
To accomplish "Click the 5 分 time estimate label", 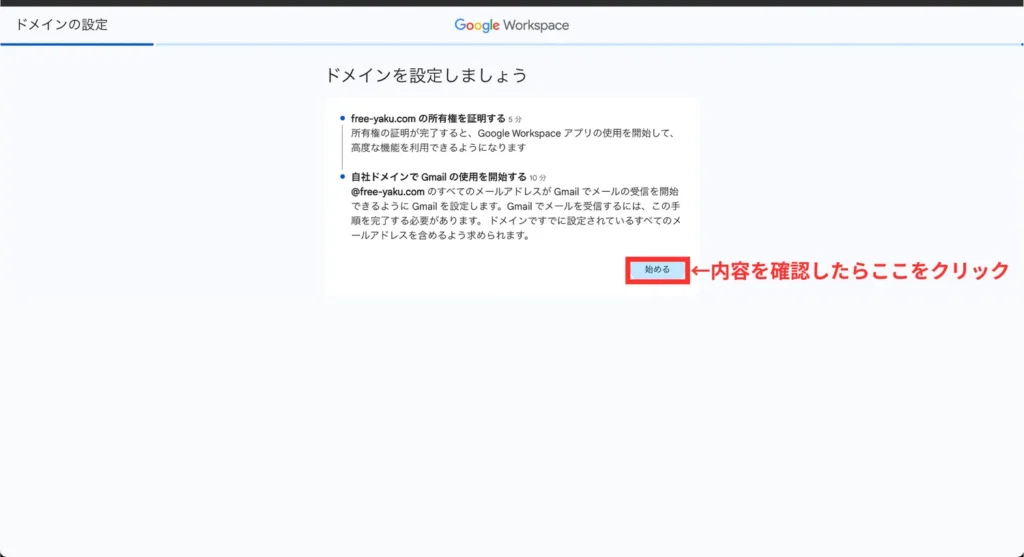I will coord(515,119).
